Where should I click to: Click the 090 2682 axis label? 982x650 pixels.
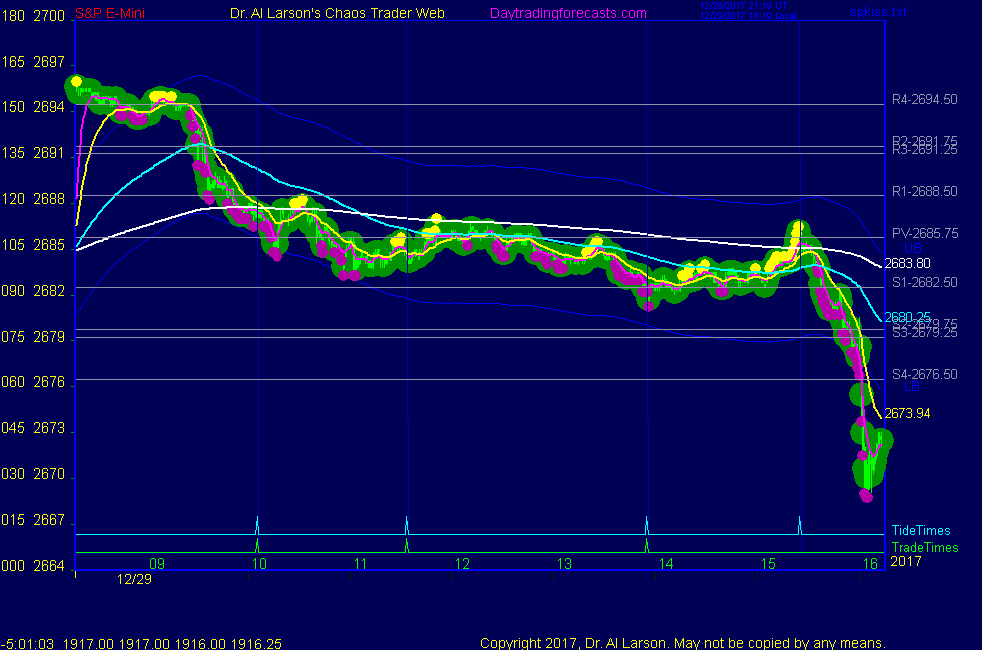[33, 291]
